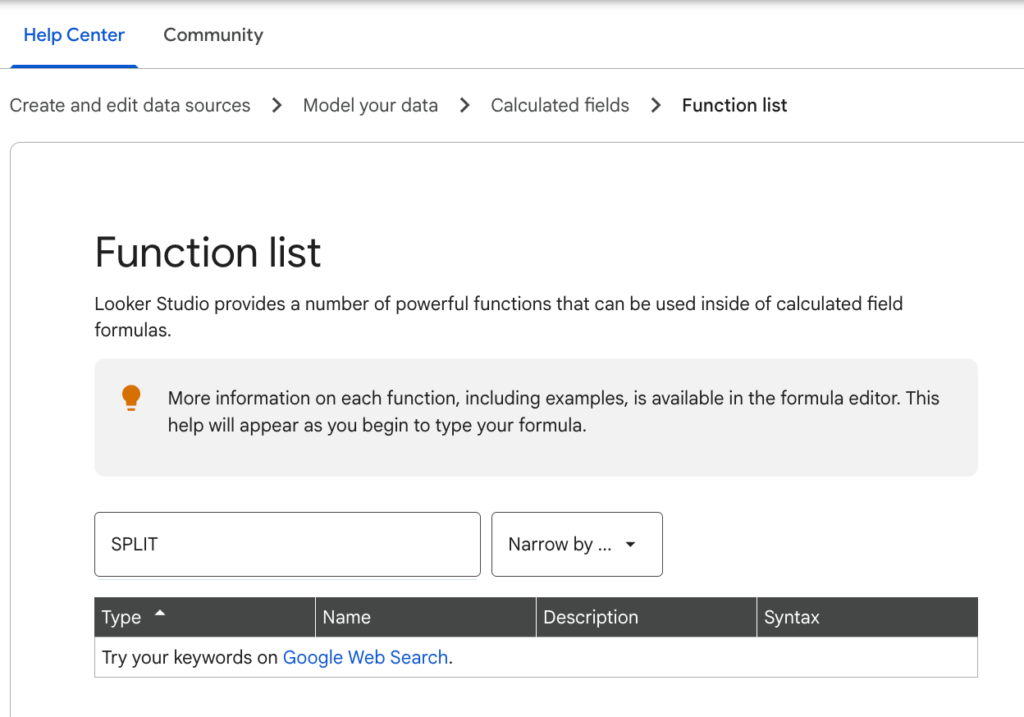Image resolution: width=1024 pixels, height=717 pixels.
Task: Select the Description column header
Action: point(590,617)
